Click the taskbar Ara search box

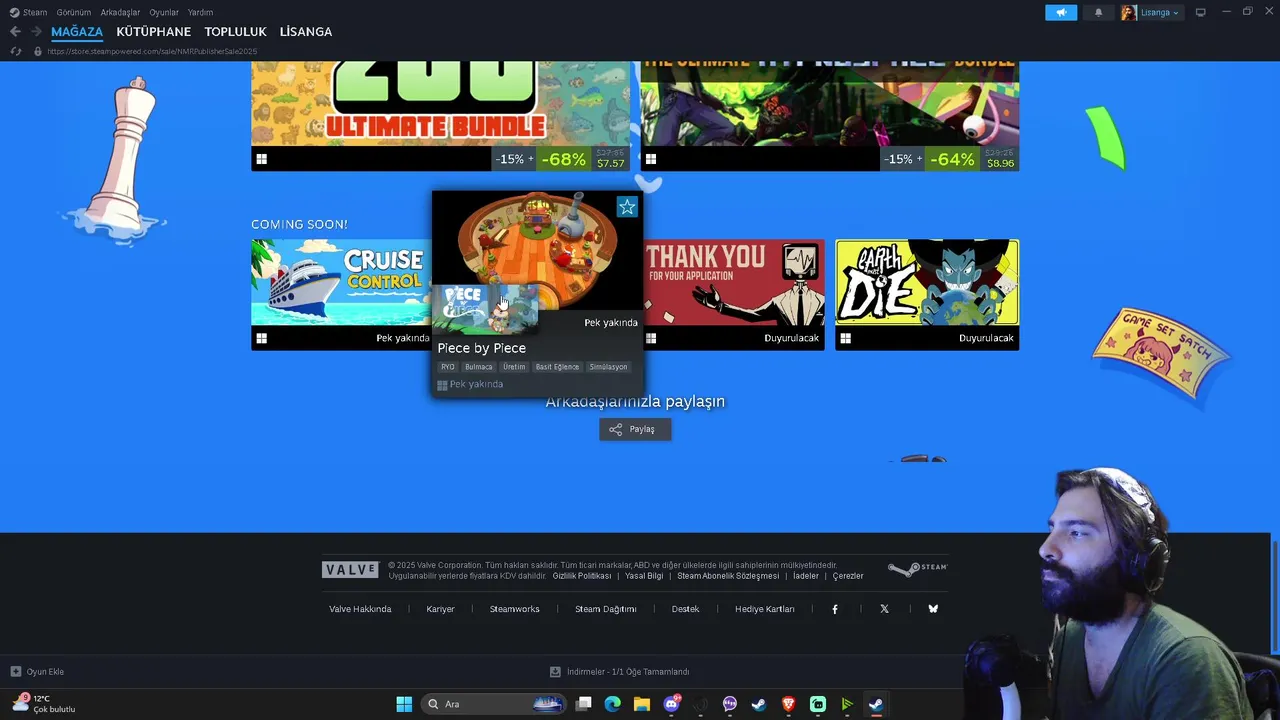point(494,704)
